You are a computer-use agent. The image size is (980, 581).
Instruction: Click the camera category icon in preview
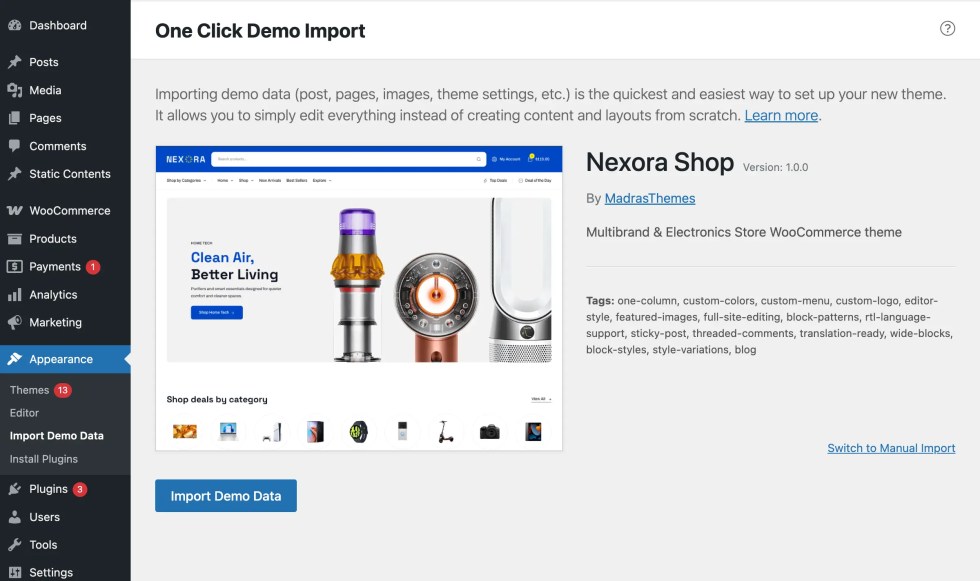click(x=489, y=432)
